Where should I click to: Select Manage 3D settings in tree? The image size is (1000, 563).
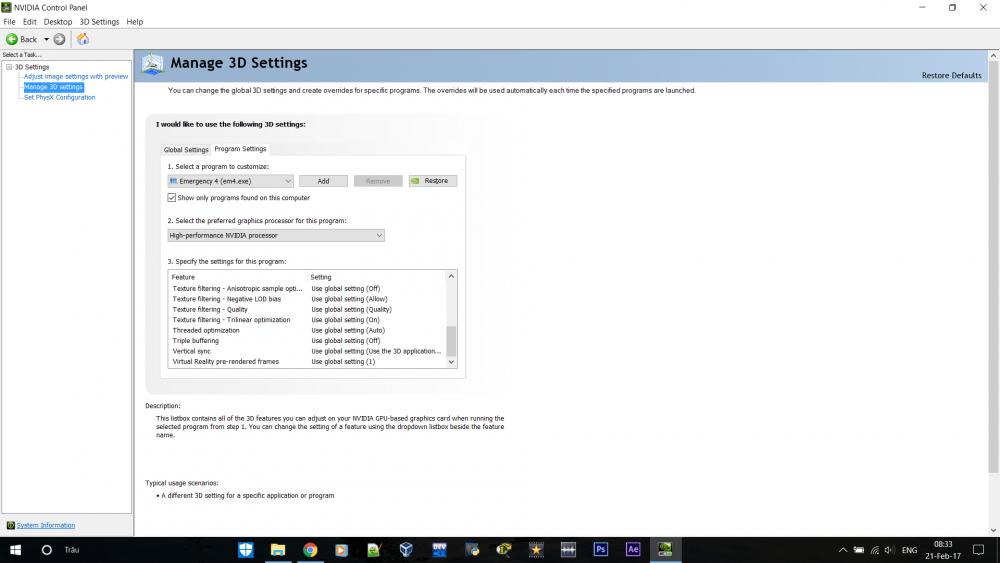(54, 87)
